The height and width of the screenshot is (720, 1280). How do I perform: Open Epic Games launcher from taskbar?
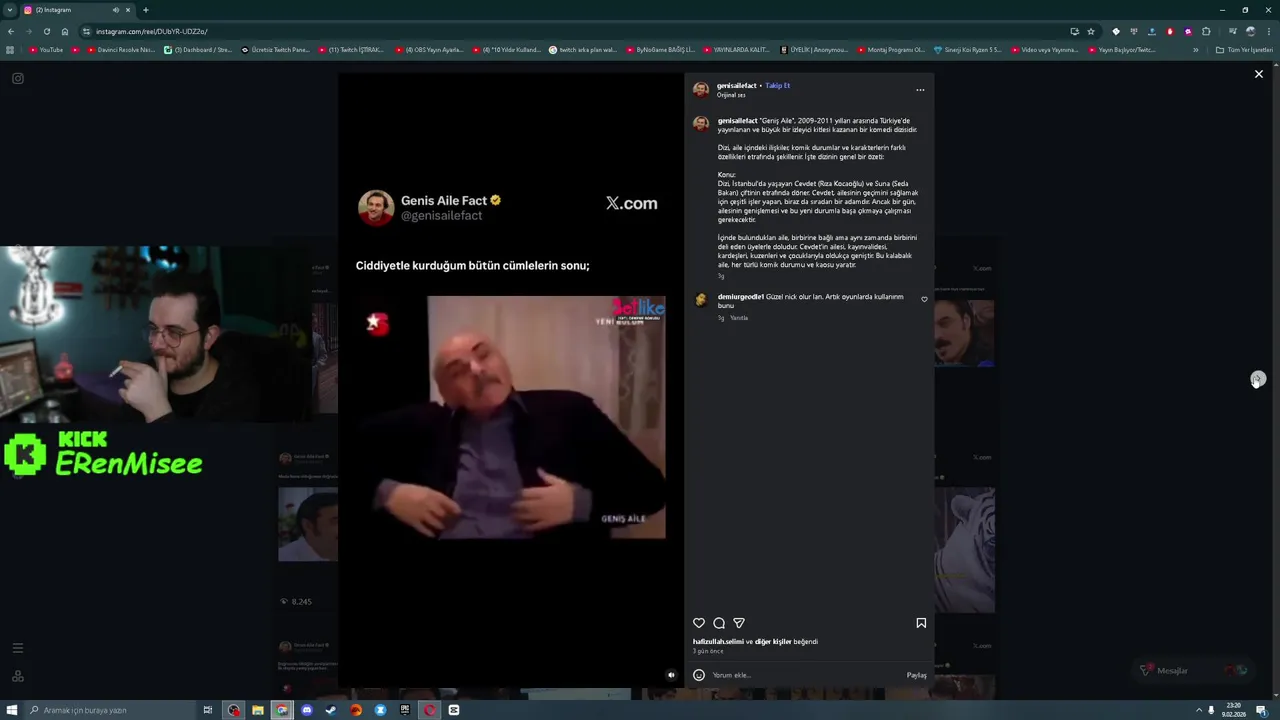[405, 710]
